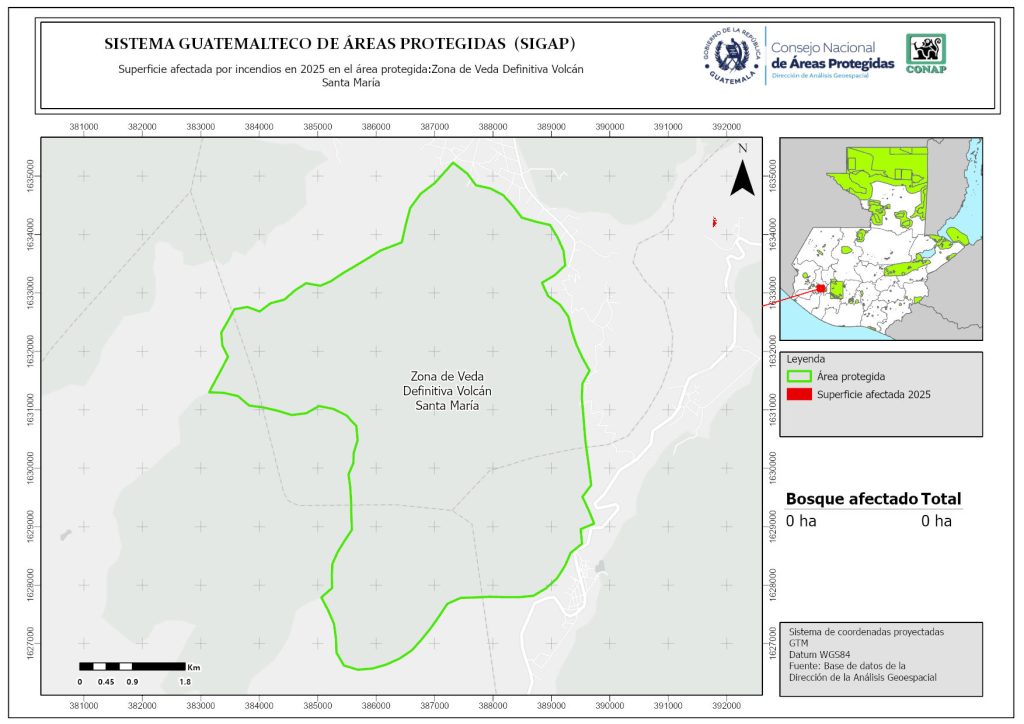Open the Guatemala inset overview map
This screenshot has width=1024, height=724.
point(880,238)
